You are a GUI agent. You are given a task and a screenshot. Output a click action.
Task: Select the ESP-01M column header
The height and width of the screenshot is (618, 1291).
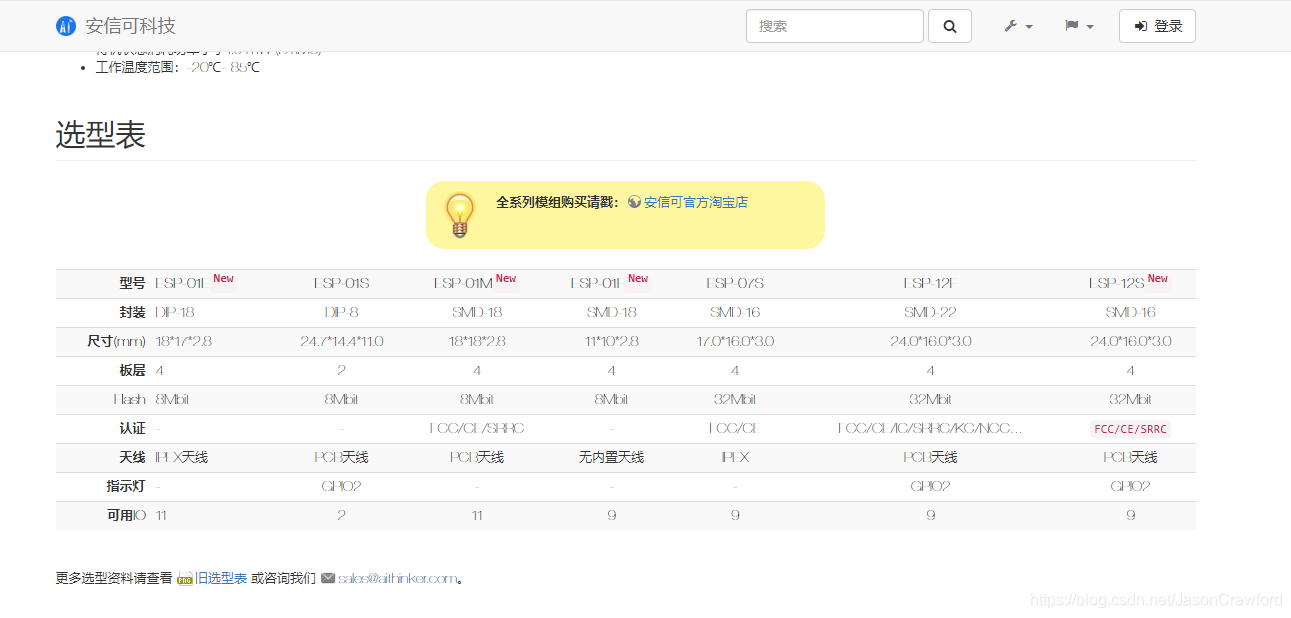coord(463,284)
